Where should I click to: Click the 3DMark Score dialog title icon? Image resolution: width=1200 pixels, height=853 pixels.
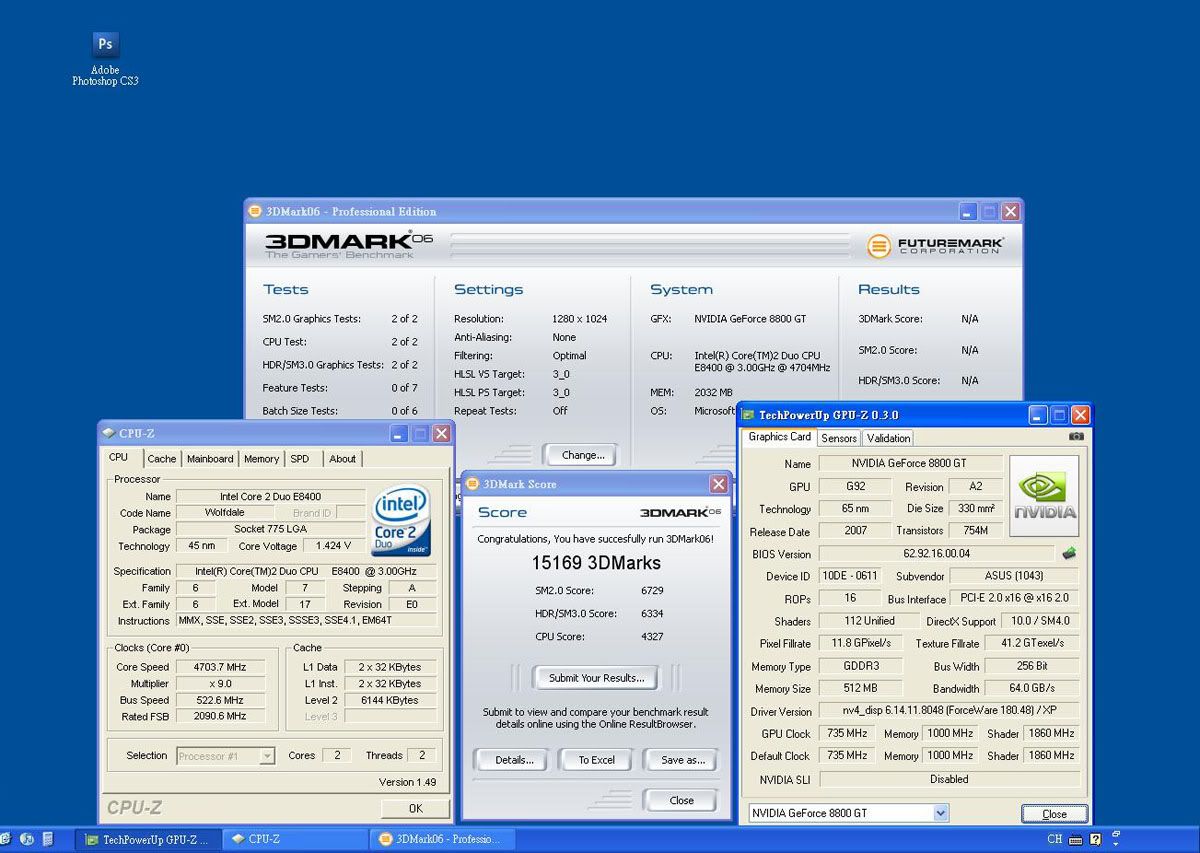(472, 484)
